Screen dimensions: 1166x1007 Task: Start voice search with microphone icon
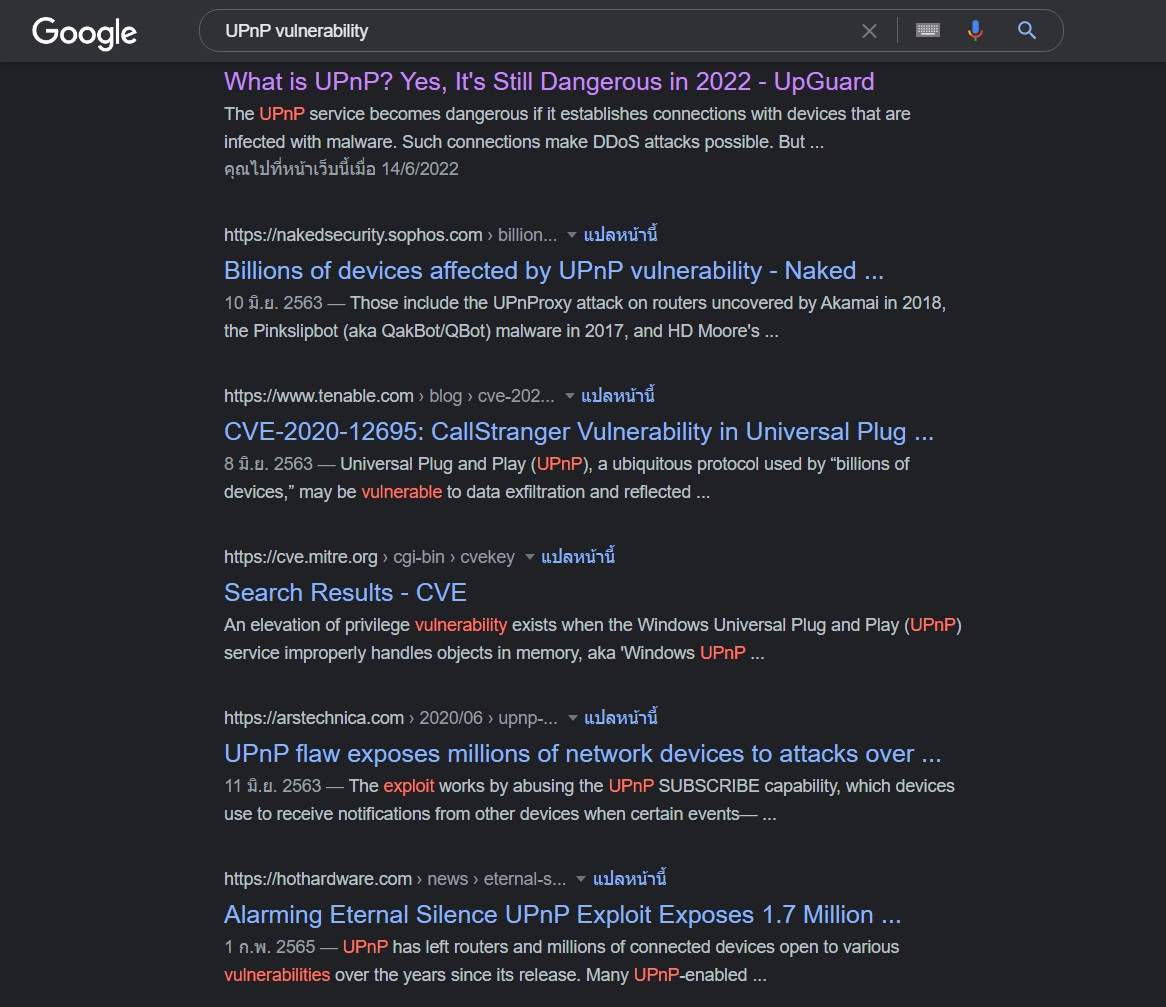[x=975, y=30]
